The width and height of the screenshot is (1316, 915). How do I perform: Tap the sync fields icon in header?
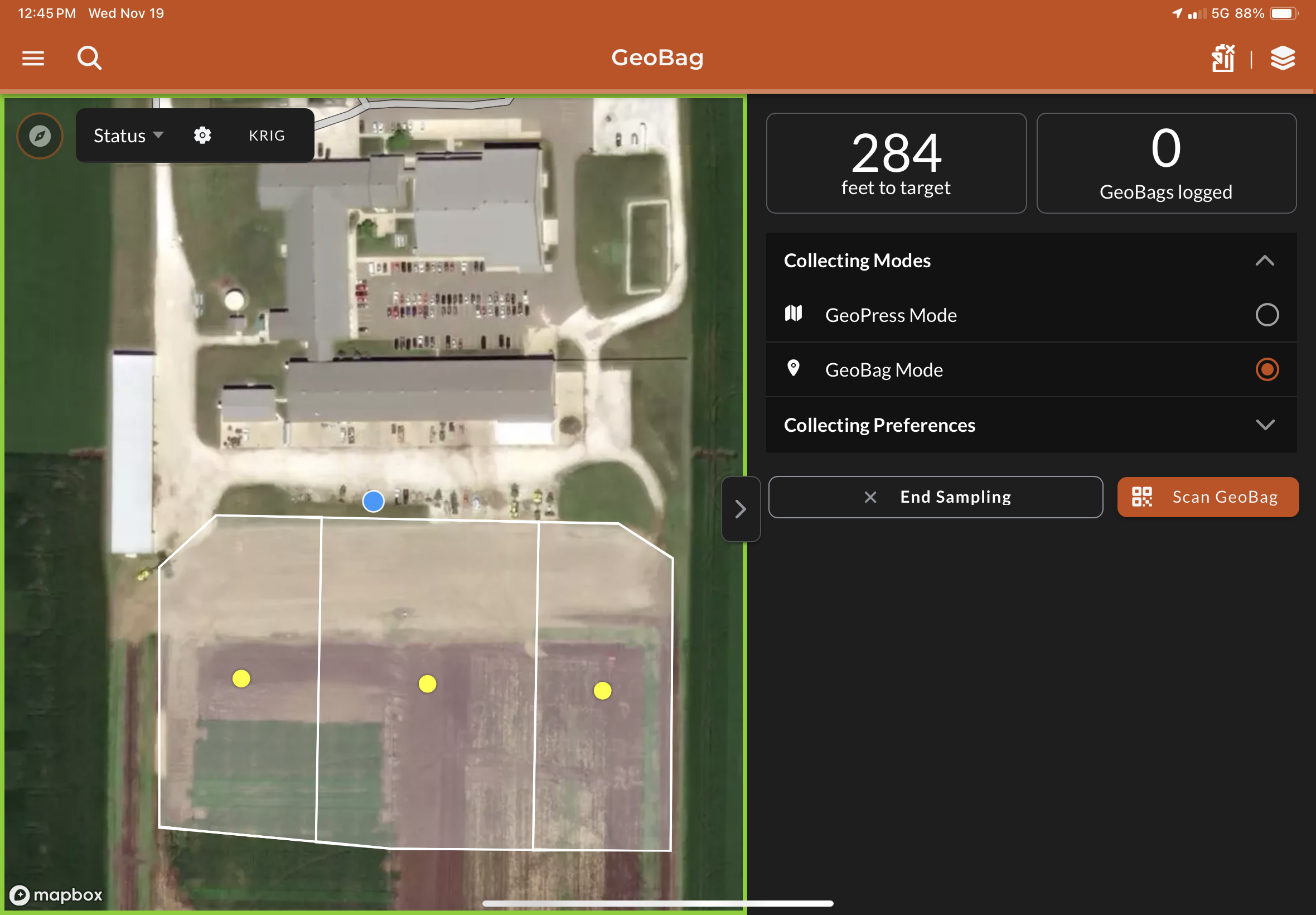pos(1223,58)
